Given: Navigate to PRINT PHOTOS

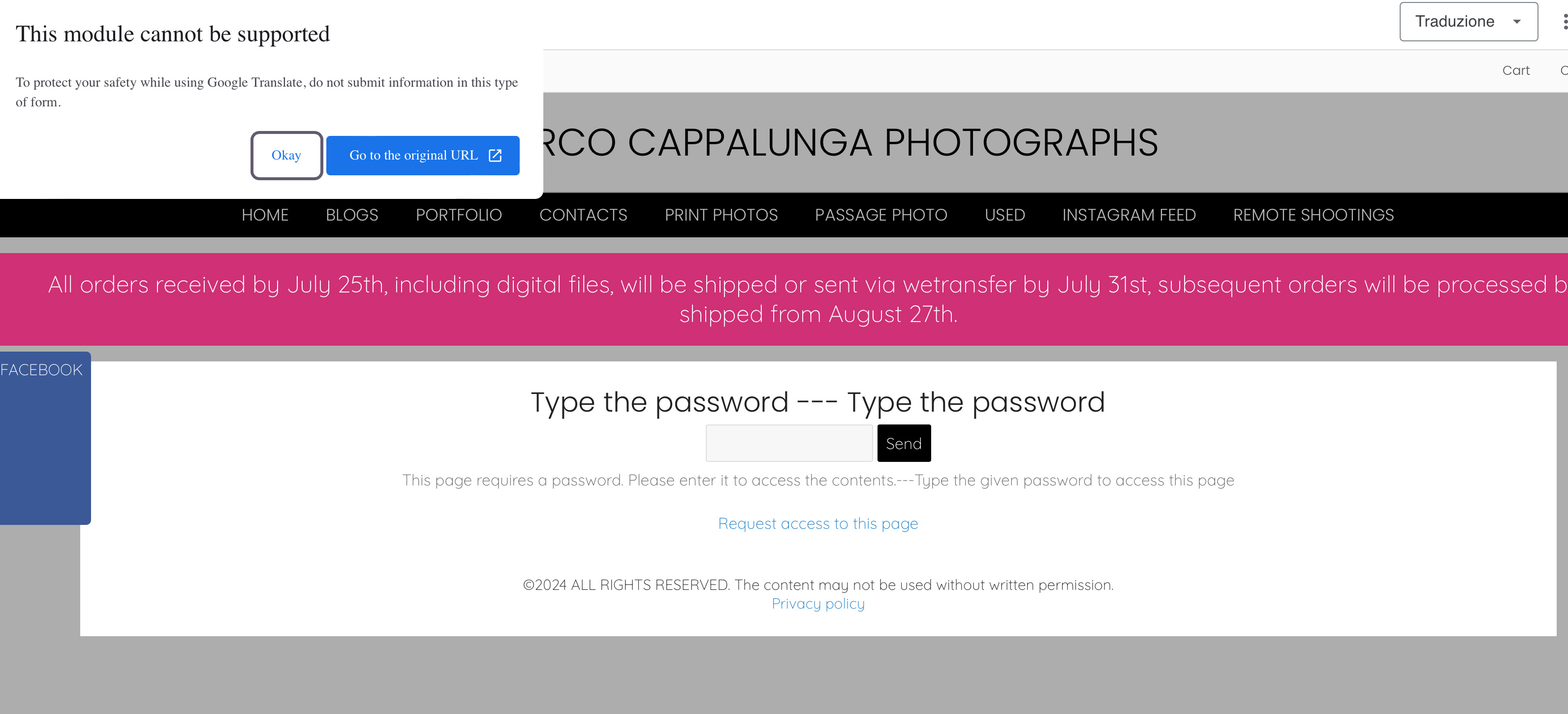Looking at the screenshot, I should 721,215.
